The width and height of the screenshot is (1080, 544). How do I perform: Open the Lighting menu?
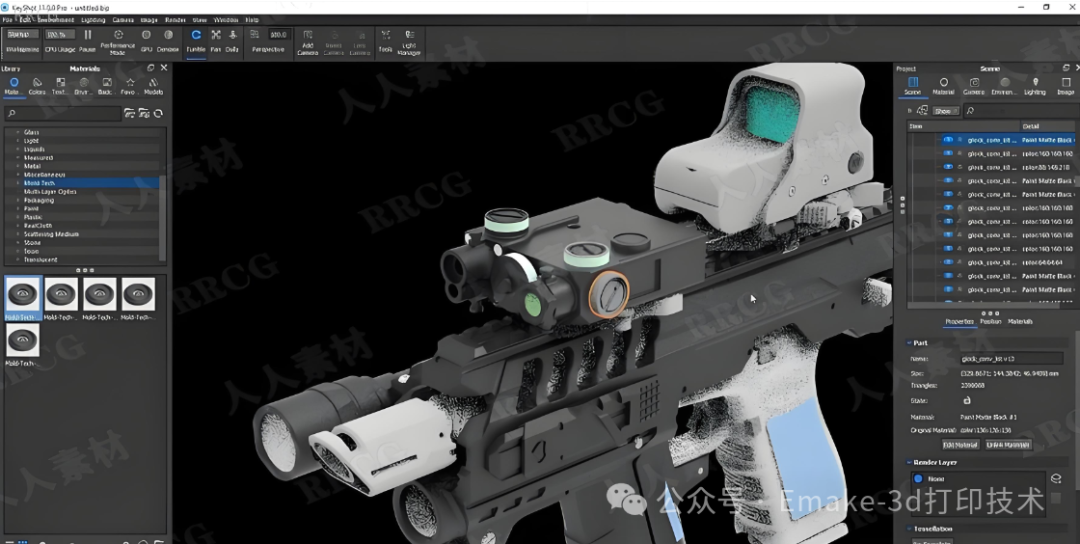pos(93,20)
